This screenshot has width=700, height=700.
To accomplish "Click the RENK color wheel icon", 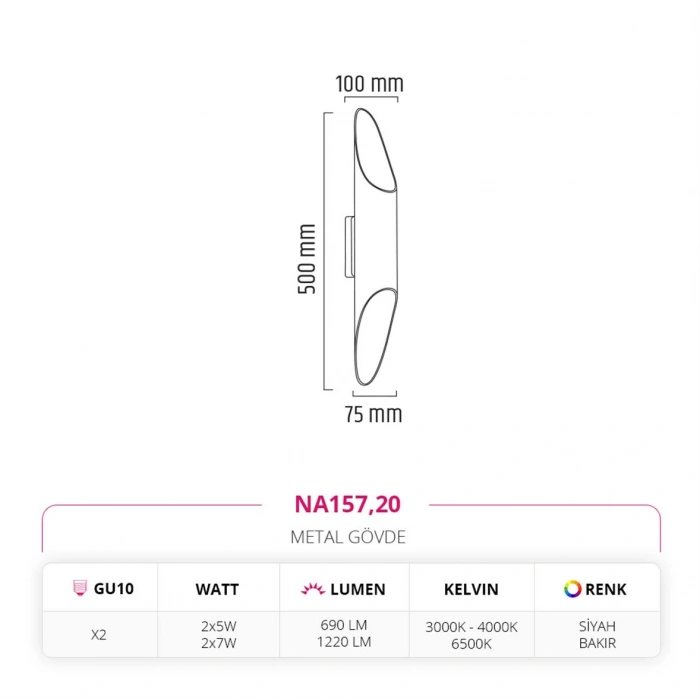I will (573, 588).
